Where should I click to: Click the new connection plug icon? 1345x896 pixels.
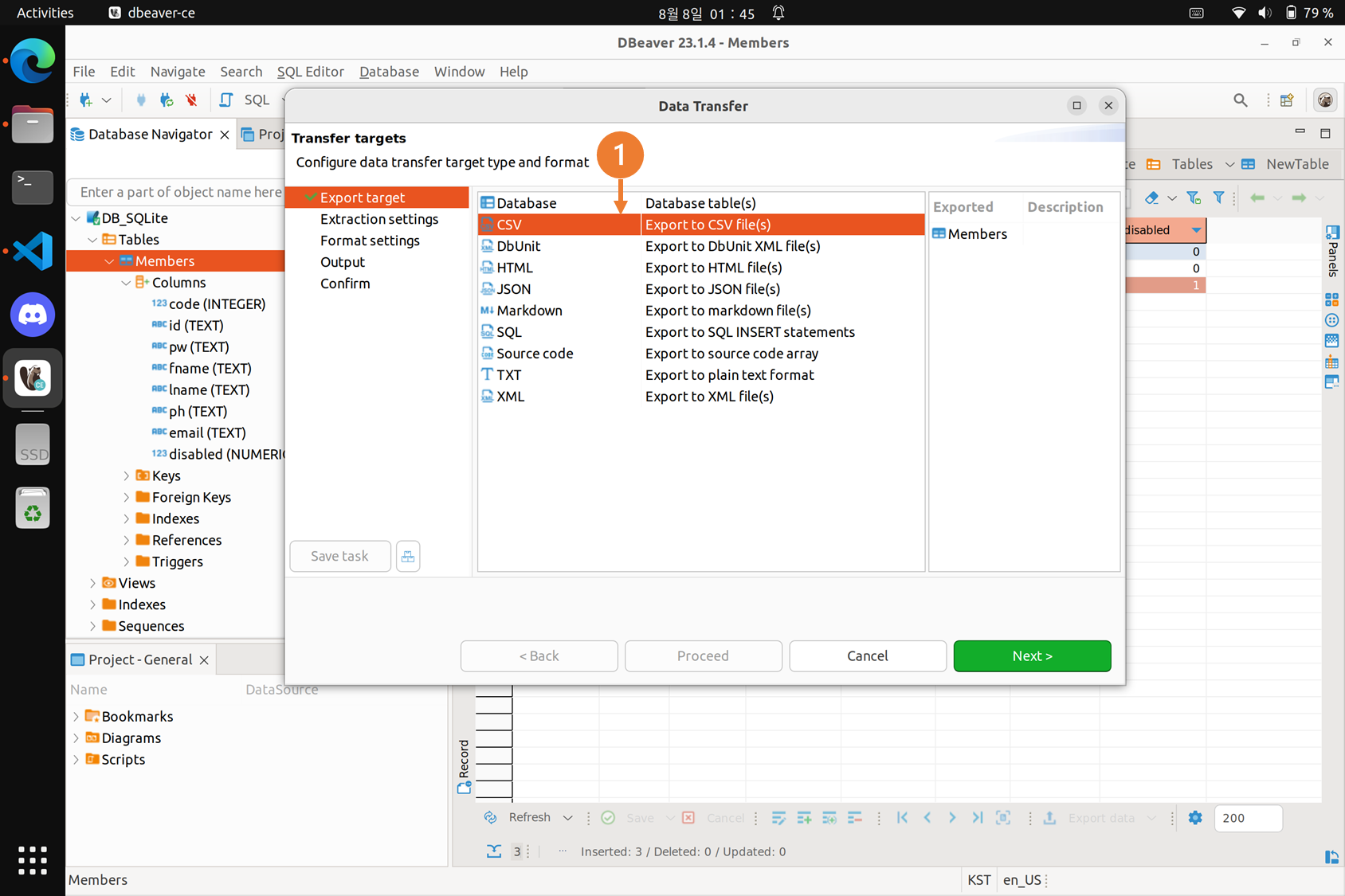coord(86,100)
